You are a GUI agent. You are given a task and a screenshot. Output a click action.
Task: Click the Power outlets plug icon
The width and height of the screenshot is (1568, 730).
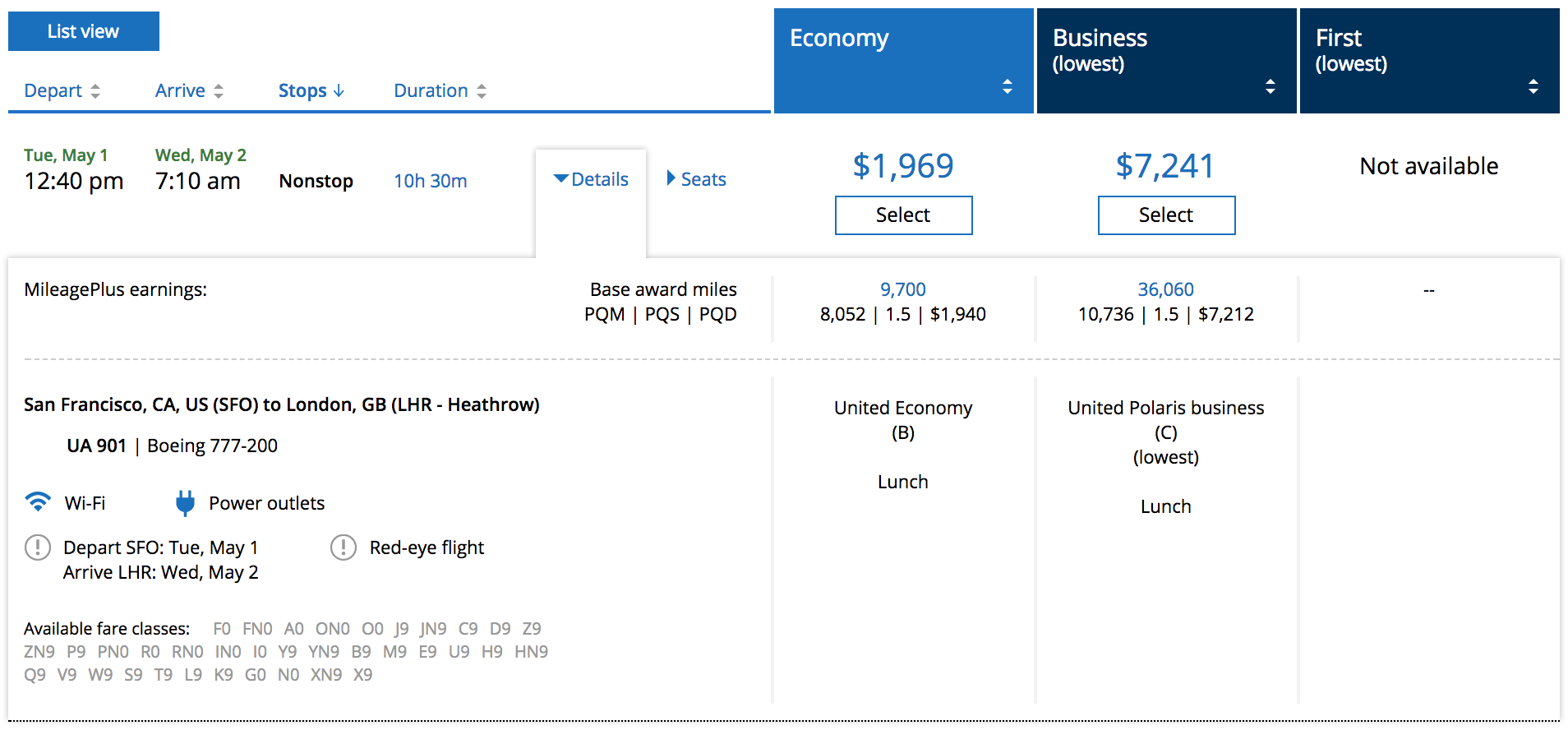tap(185, 502)
